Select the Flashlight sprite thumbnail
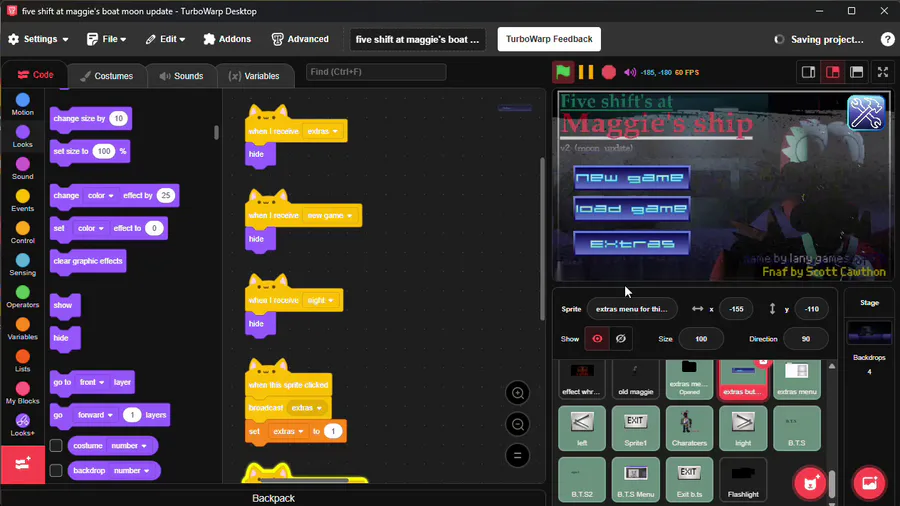Viewport: 900px width, 506px height. (743, 480)
